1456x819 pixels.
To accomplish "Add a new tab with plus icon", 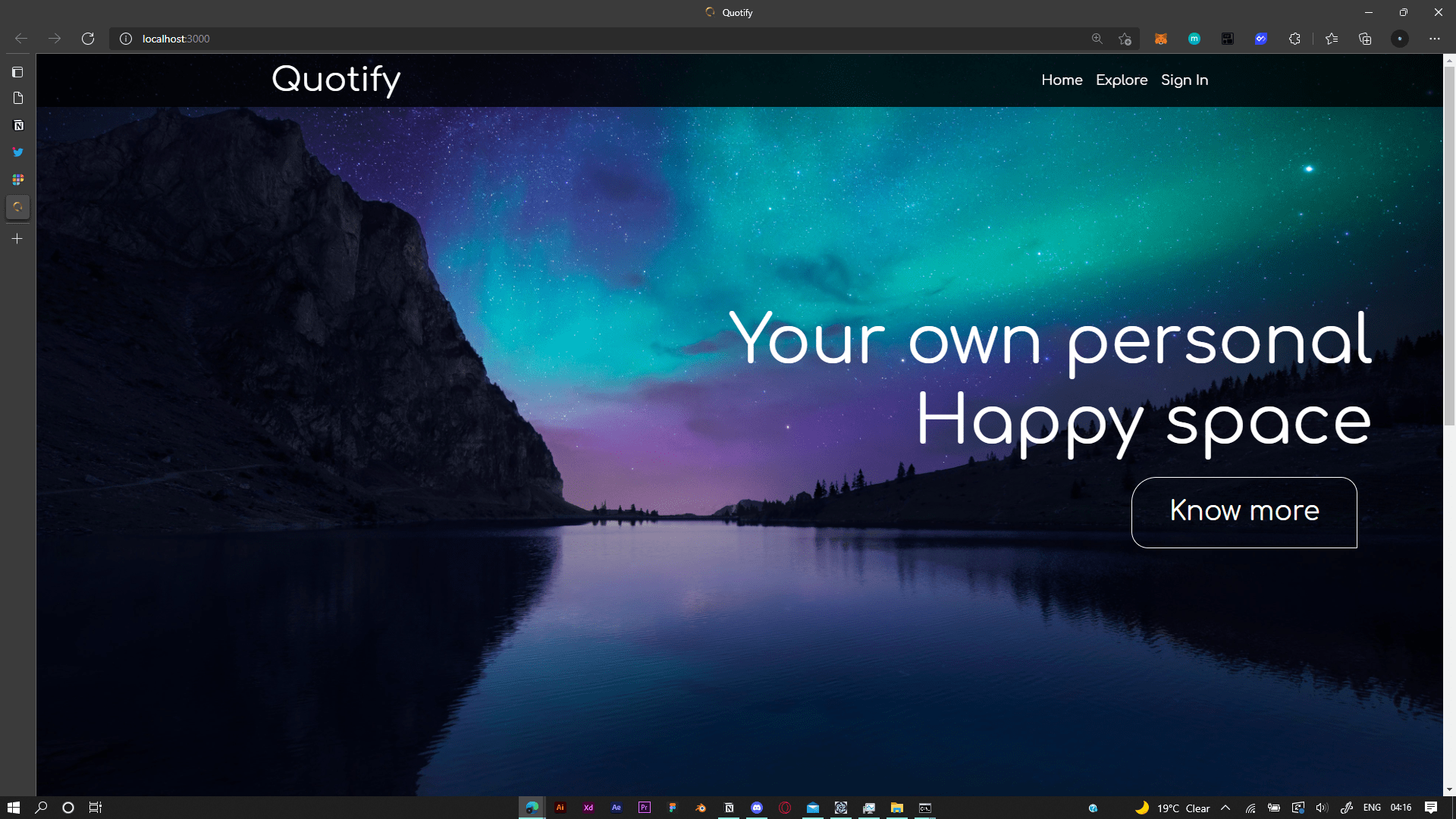I will [17, 239].
